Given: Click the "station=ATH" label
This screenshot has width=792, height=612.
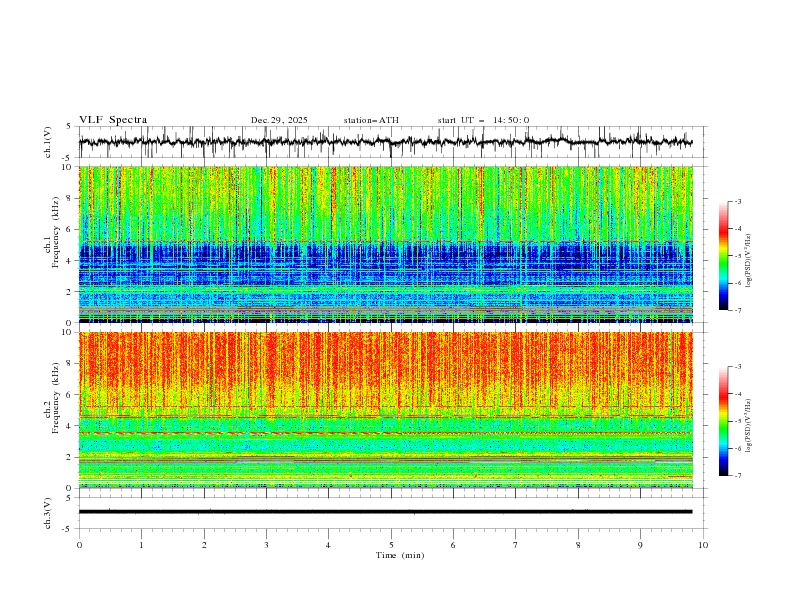Looking at the screenshot, I should (x=371, y=120).
